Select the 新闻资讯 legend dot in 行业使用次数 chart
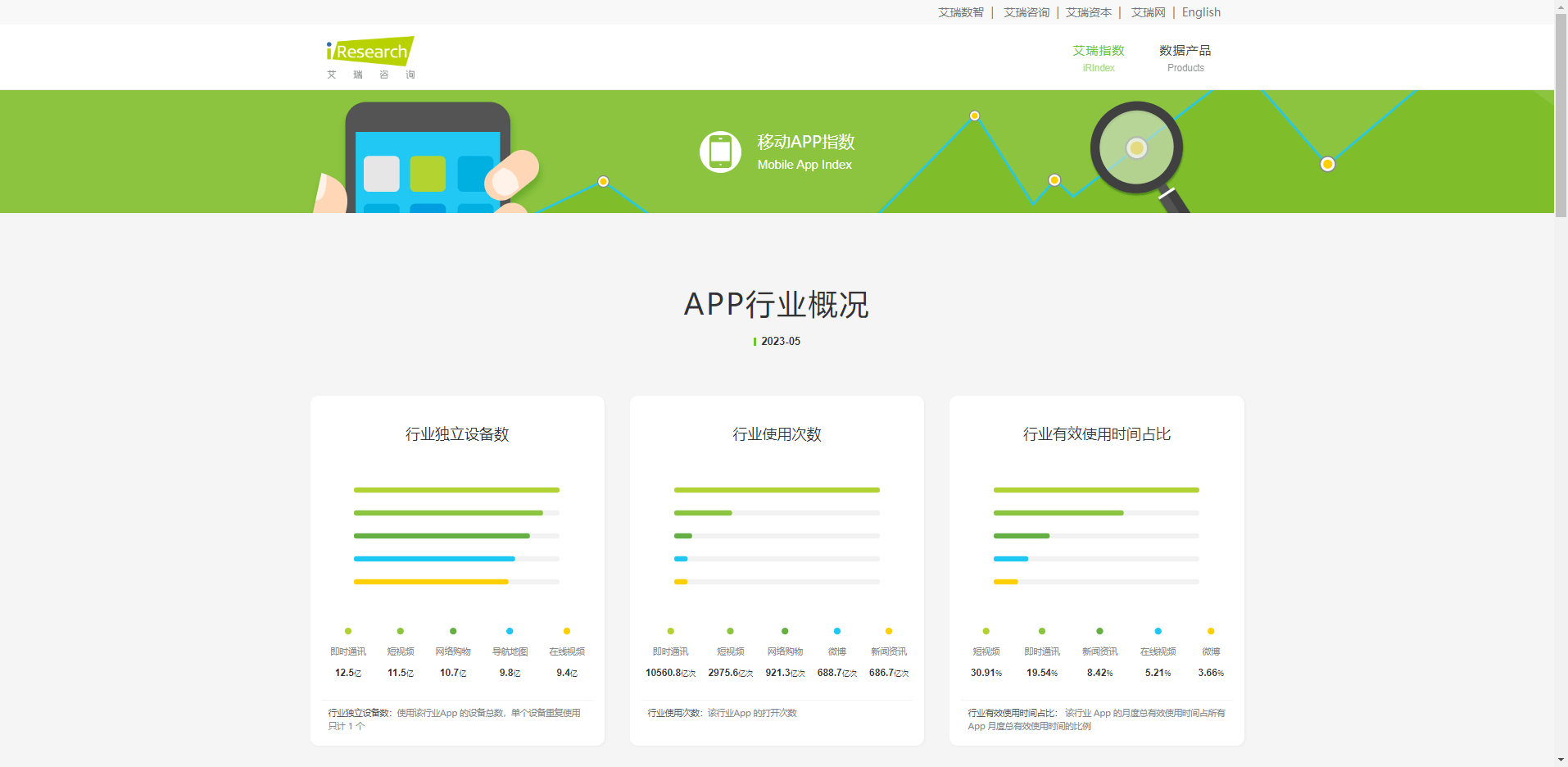This screenshot has width=1568, height=767. [x=888, y=631]
